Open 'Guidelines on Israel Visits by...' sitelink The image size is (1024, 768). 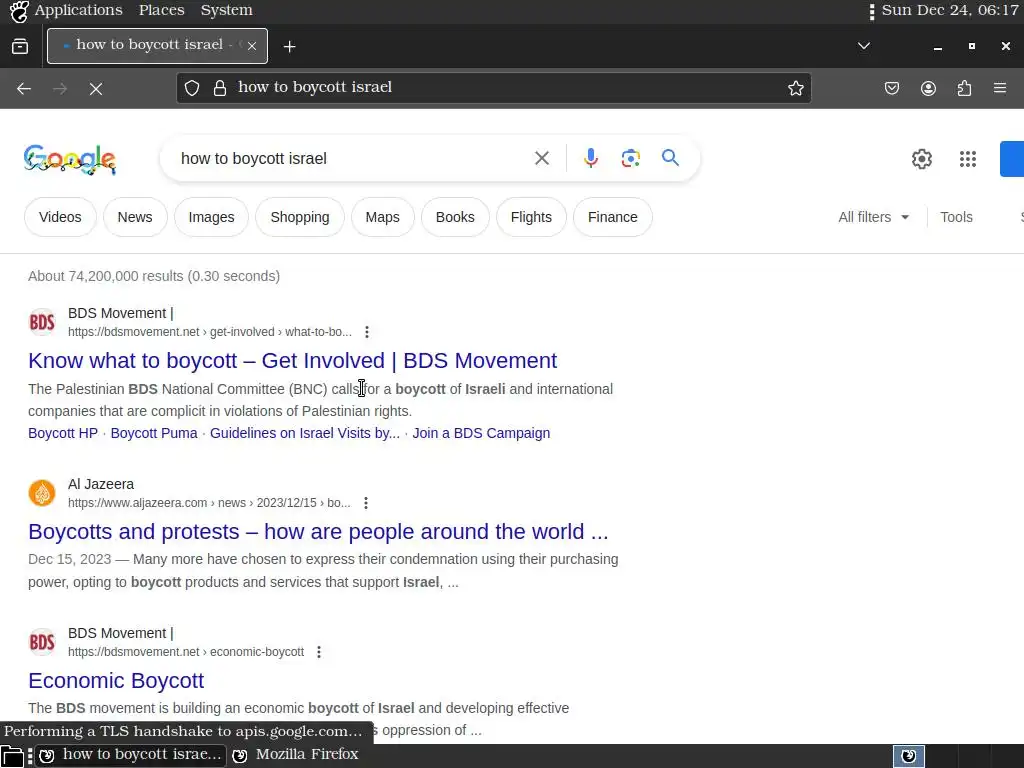coord(305,433)
